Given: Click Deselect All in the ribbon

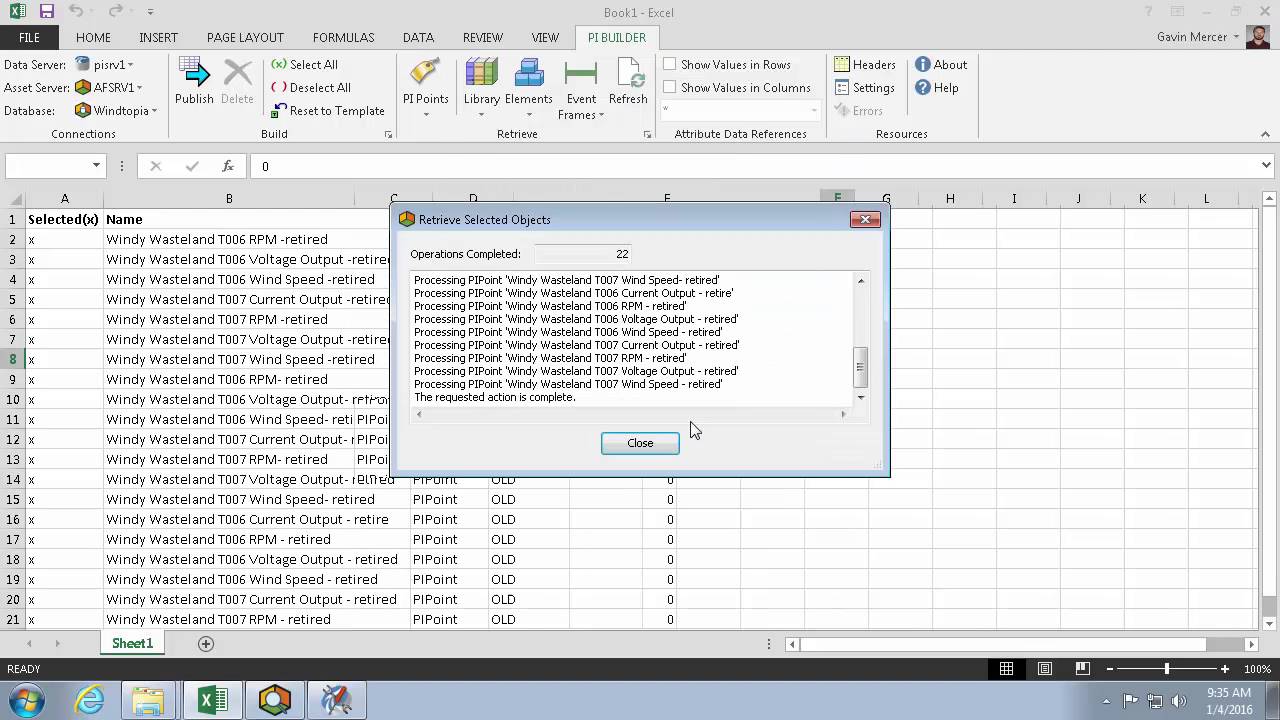Looking at the screenshot, I should 311,87.
